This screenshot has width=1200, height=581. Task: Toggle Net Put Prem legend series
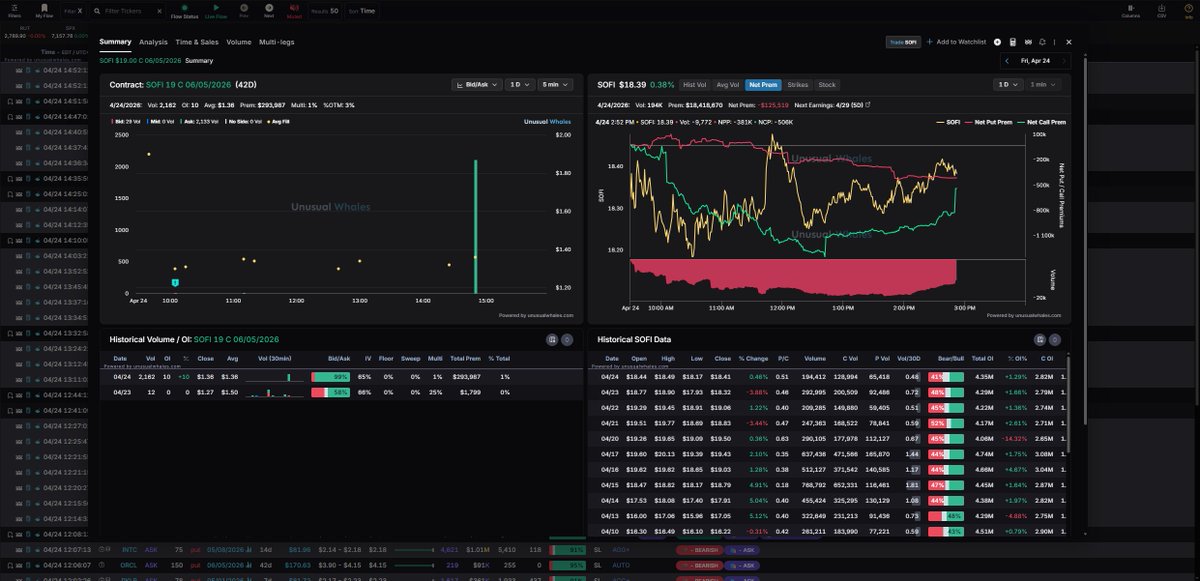[988, 121]
